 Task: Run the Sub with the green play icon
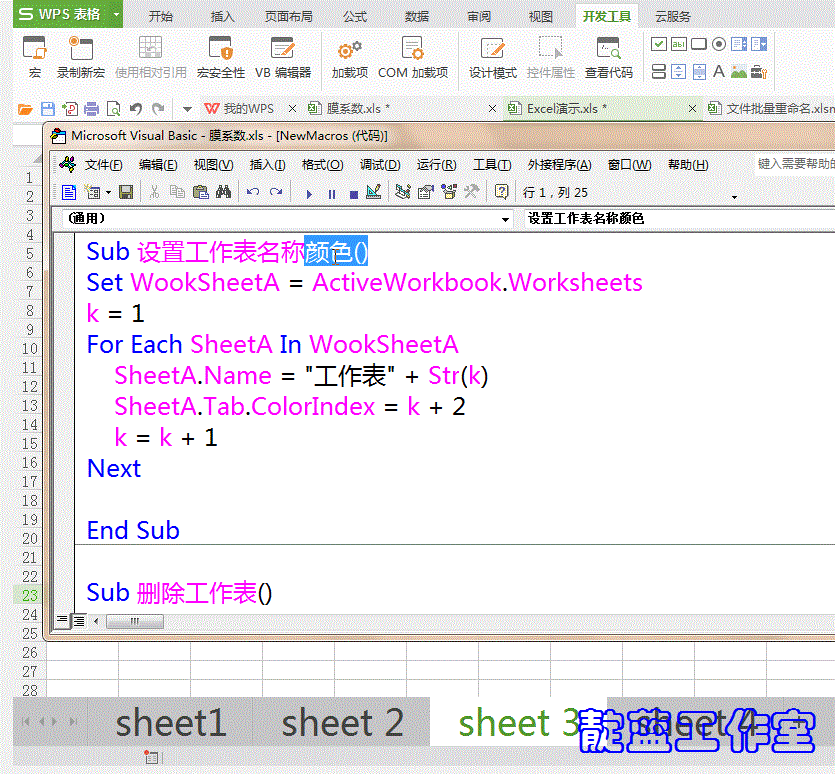311,191
